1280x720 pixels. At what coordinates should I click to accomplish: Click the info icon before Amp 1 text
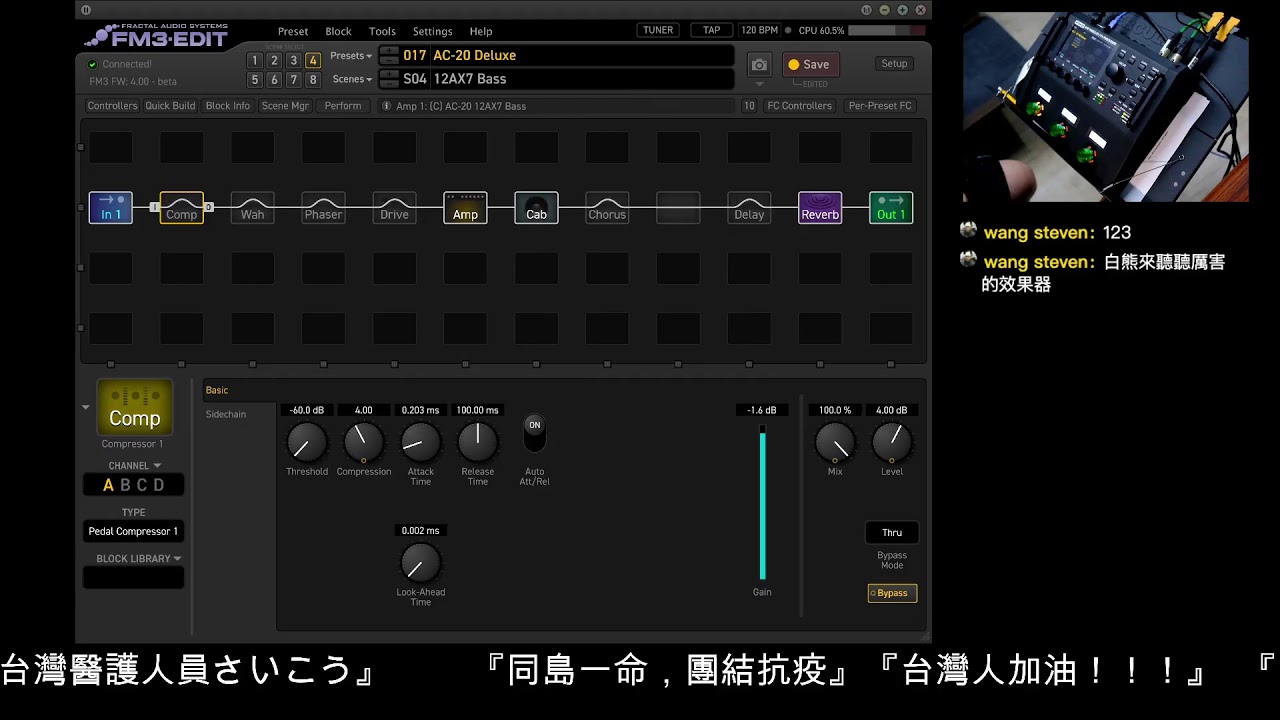click(x=386, y=106)
